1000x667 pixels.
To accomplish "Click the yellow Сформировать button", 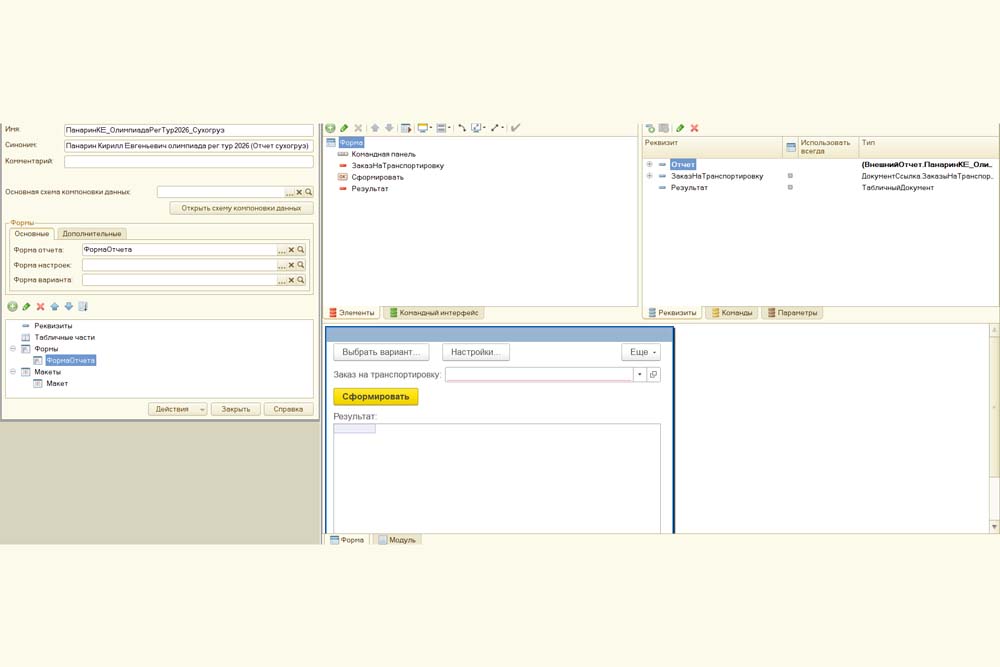I will 375,396.
